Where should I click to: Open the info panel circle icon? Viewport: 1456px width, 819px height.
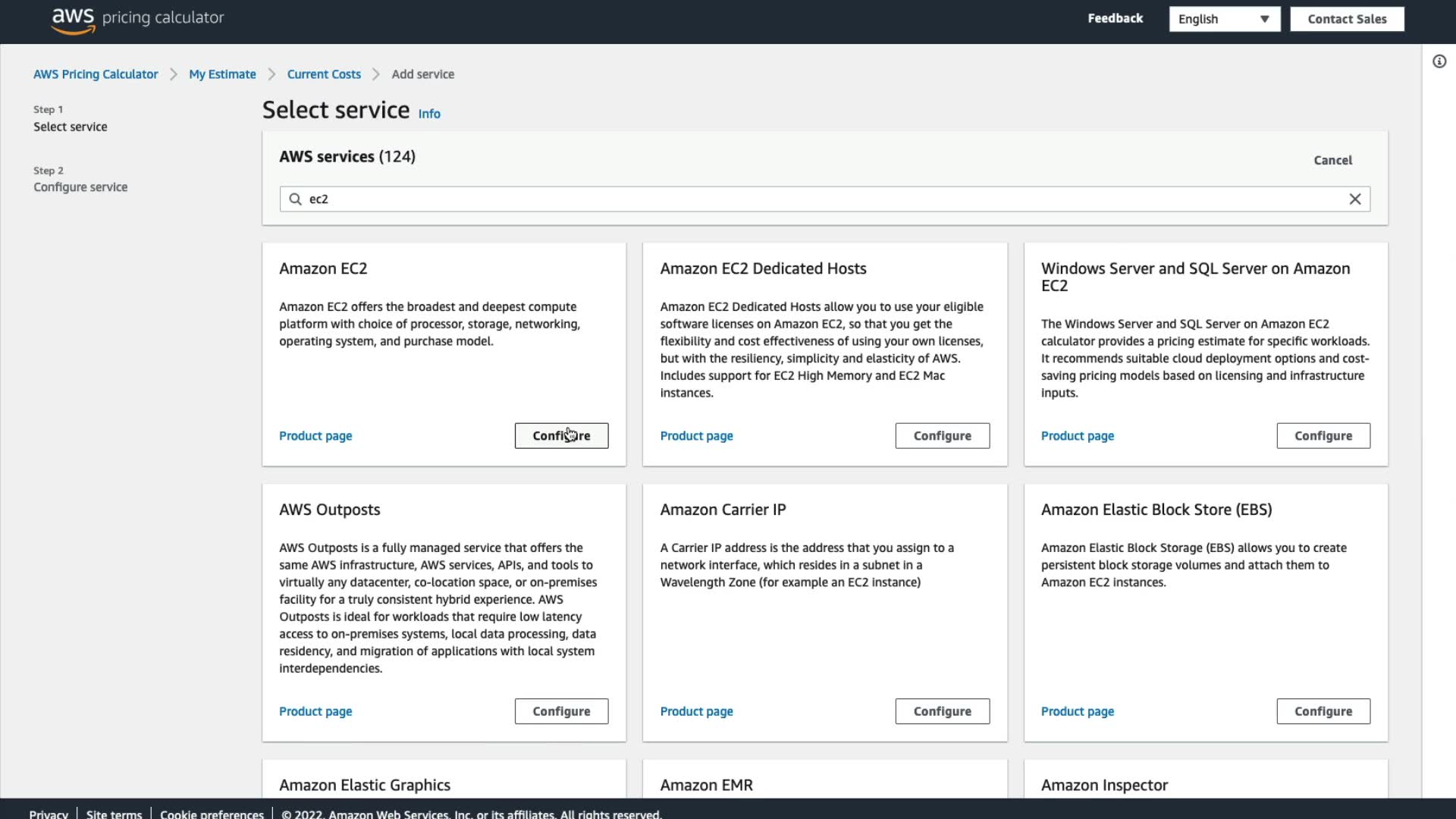1439,61
